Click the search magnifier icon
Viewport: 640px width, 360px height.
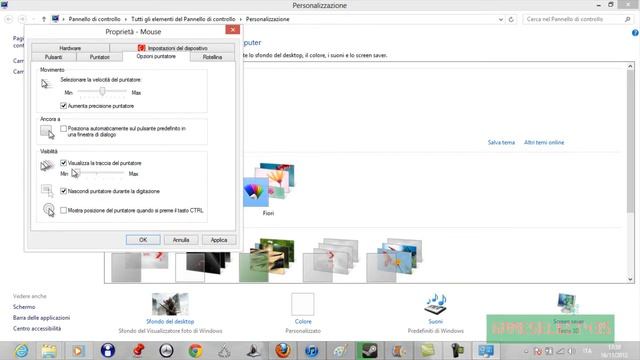pyautogui.click(x=628, y=19)
